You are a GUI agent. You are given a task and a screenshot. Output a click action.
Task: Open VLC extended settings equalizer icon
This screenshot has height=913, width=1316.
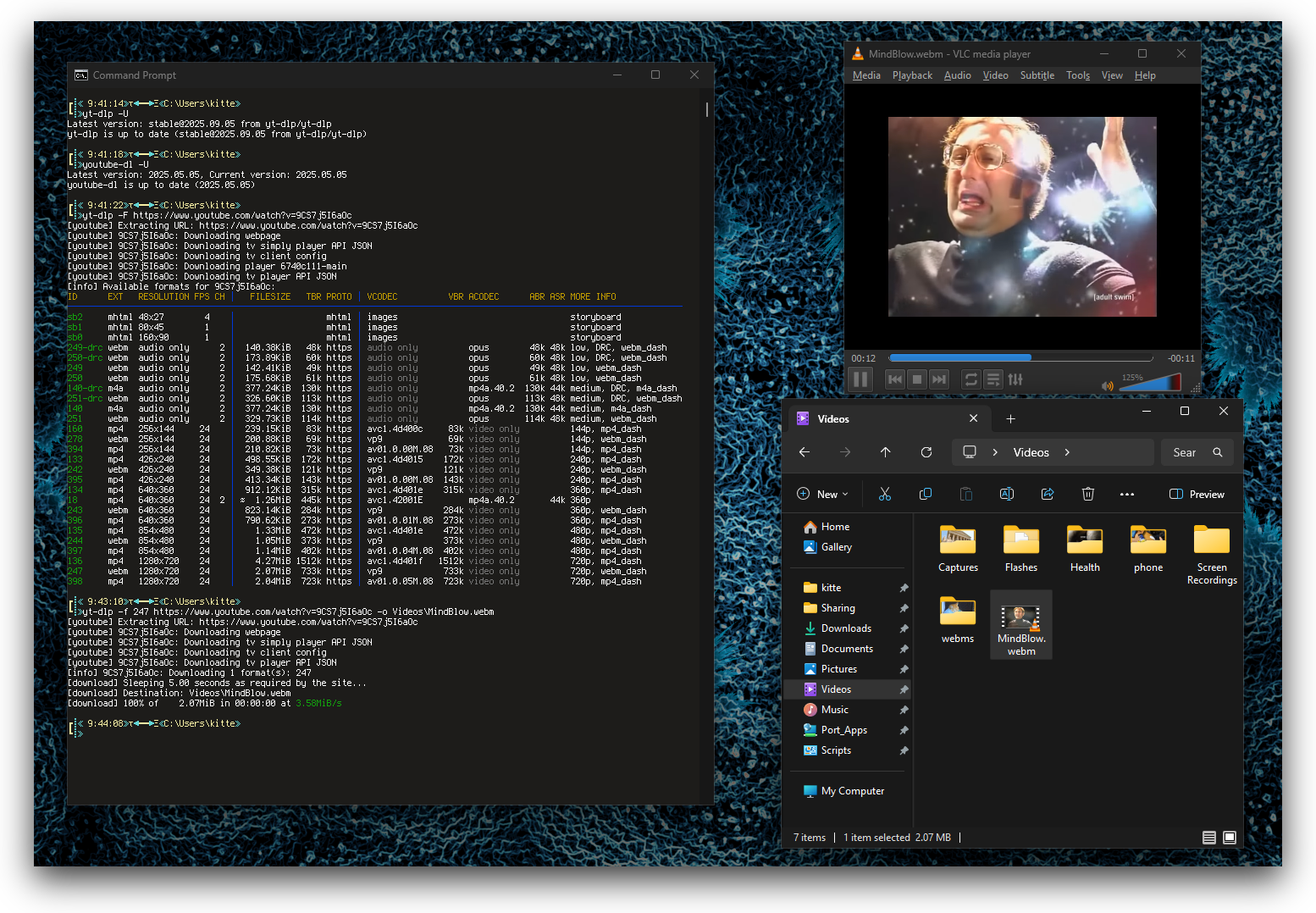click(1015, 379)
